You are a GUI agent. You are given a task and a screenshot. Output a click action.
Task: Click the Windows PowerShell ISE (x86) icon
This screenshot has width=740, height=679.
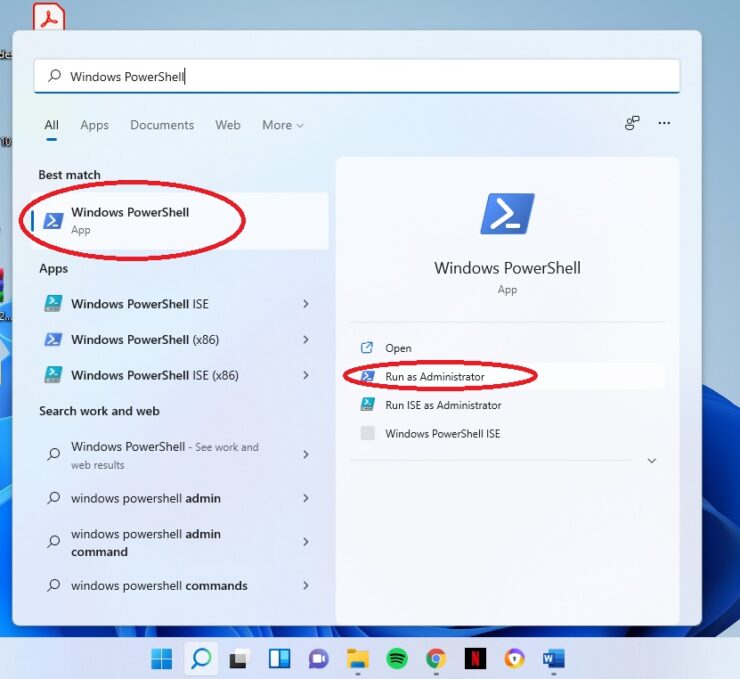pyautogui.click(x=53, y=375)
